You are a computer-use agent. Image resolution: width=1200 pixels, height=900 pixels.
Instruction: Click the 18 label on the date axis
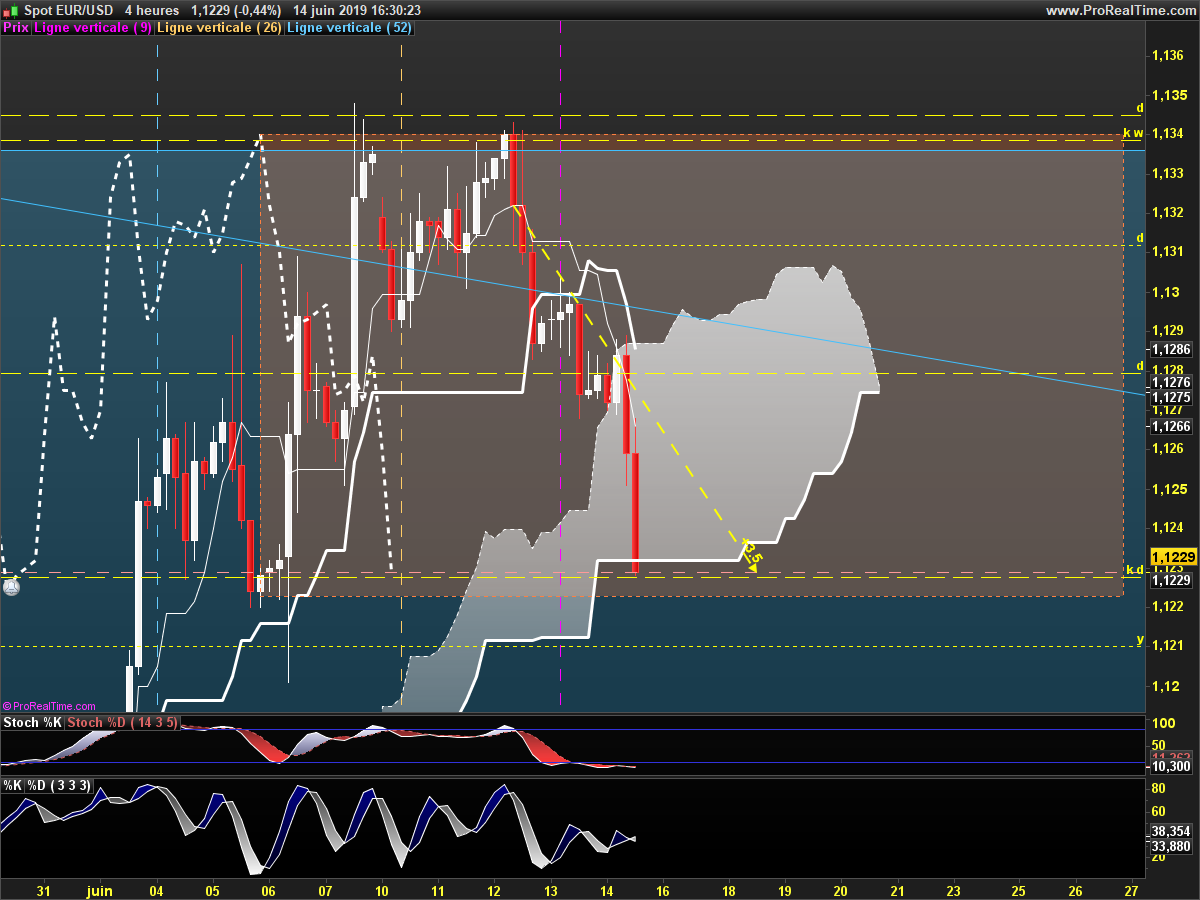[728, 889]
